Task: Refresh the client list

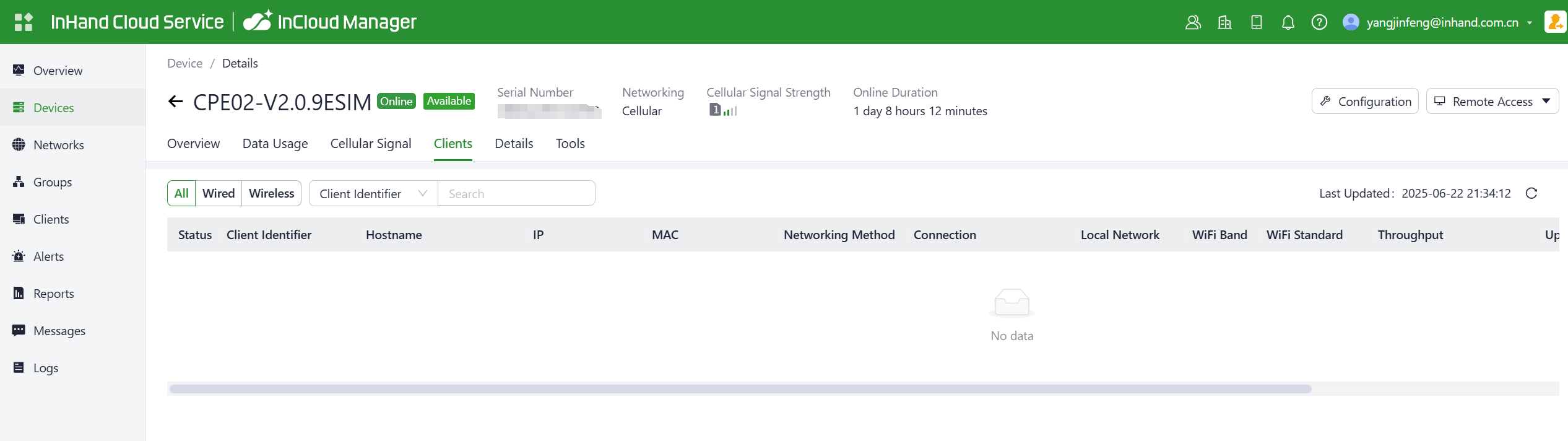Action: tap(1531, 193)
